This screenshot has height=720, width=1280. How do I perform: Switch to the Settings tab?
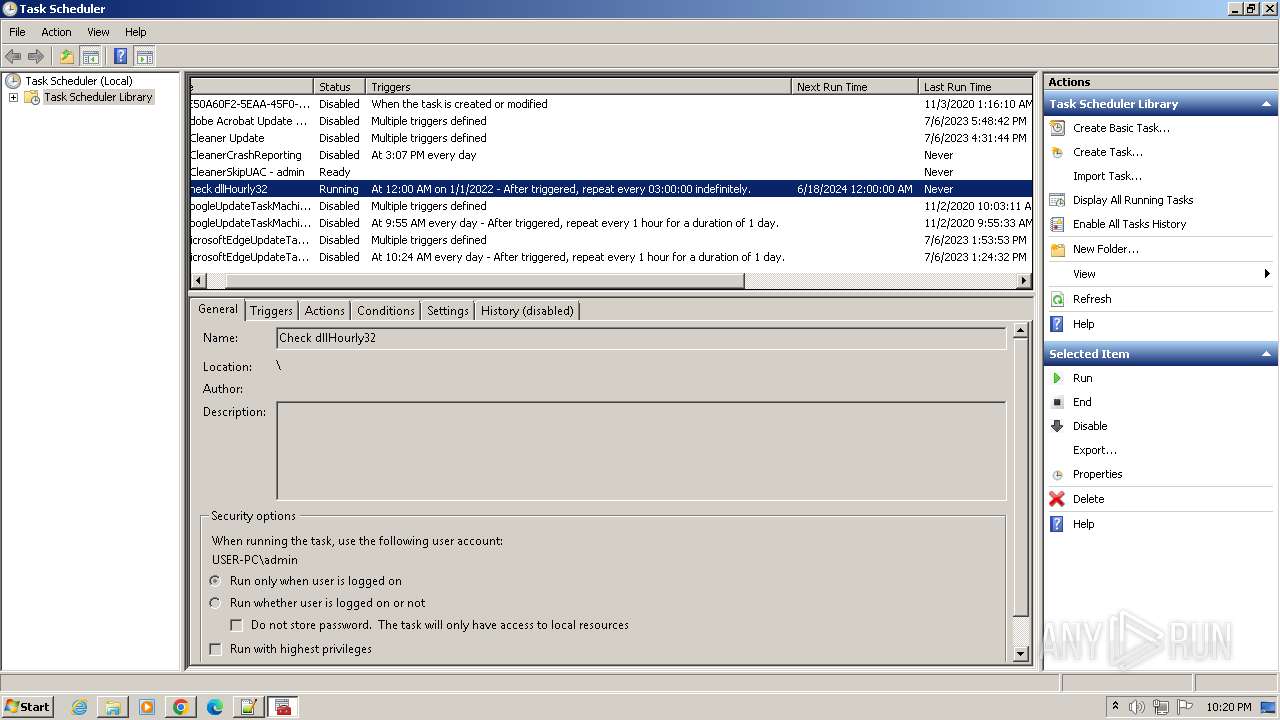(x=447, y=311)
